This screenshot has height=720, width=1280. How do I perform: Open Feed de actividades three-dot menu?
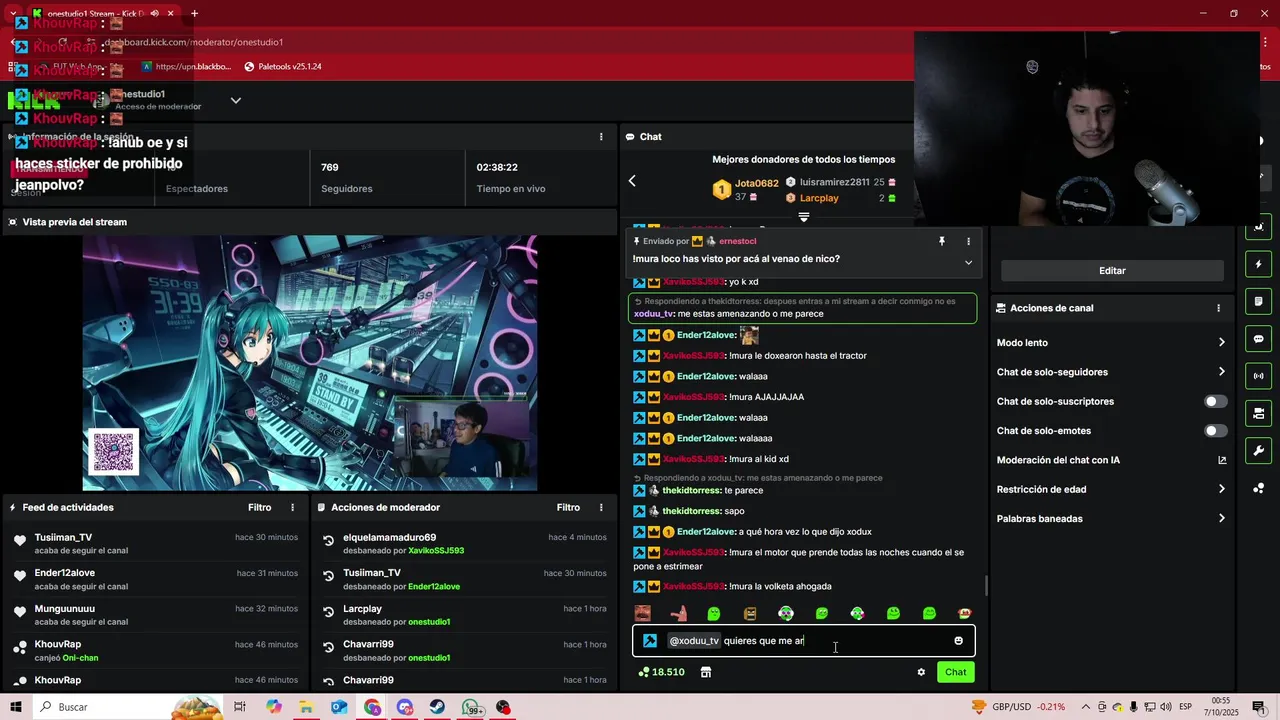293,508
